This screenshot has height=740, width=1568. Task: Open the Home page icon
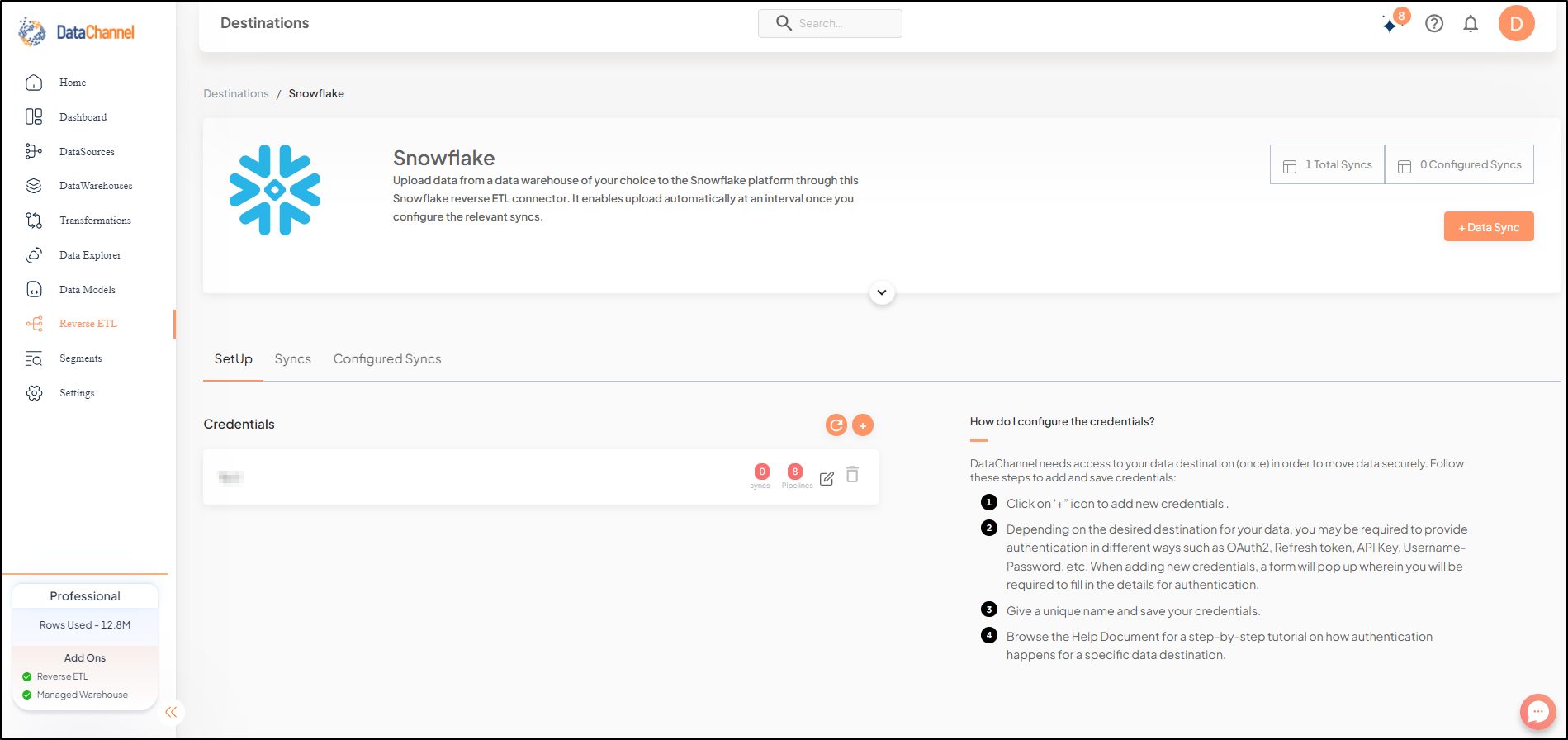[x=34, y=83]
